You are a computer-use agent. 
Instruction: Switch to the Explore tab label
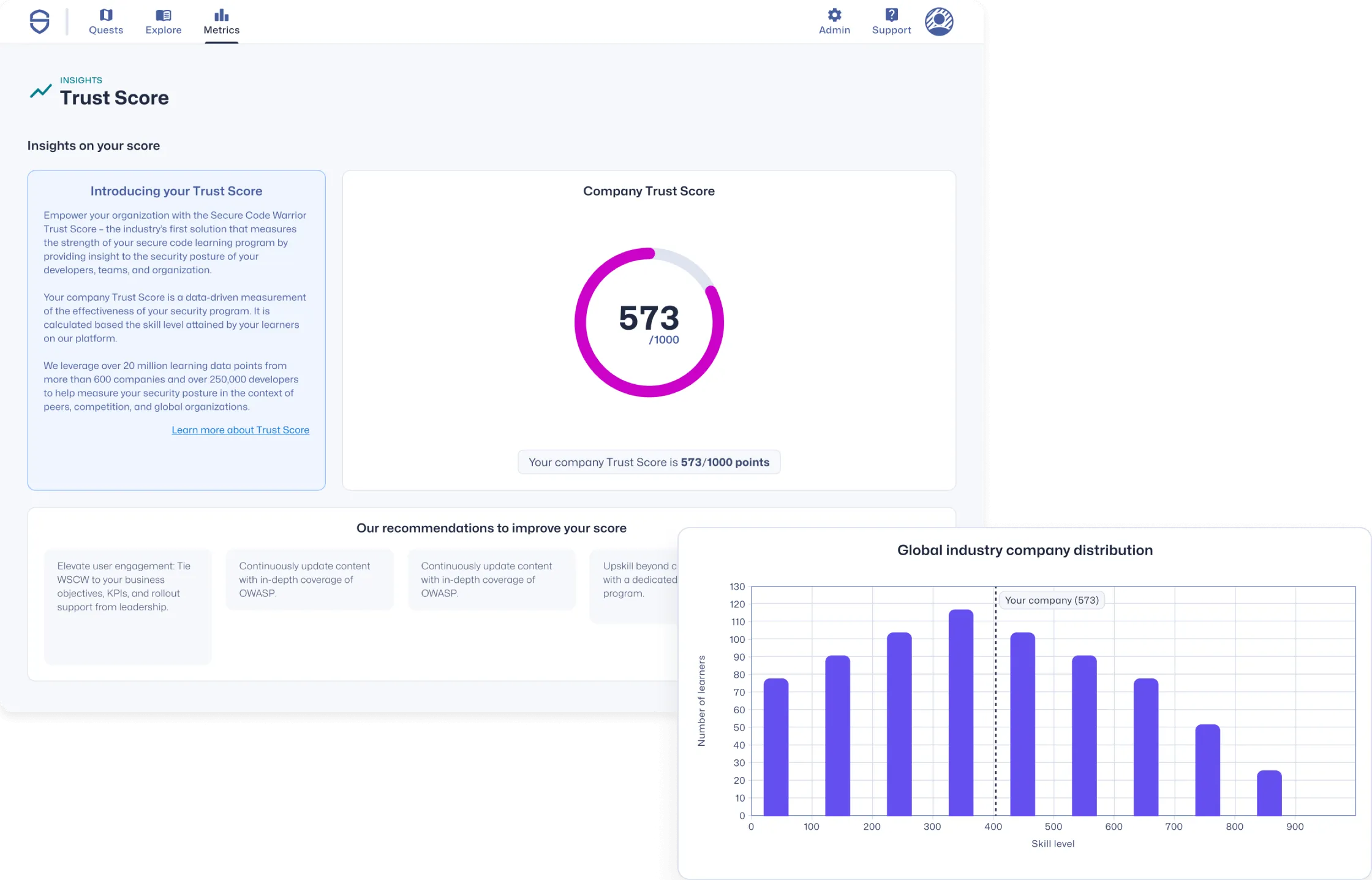164,30
